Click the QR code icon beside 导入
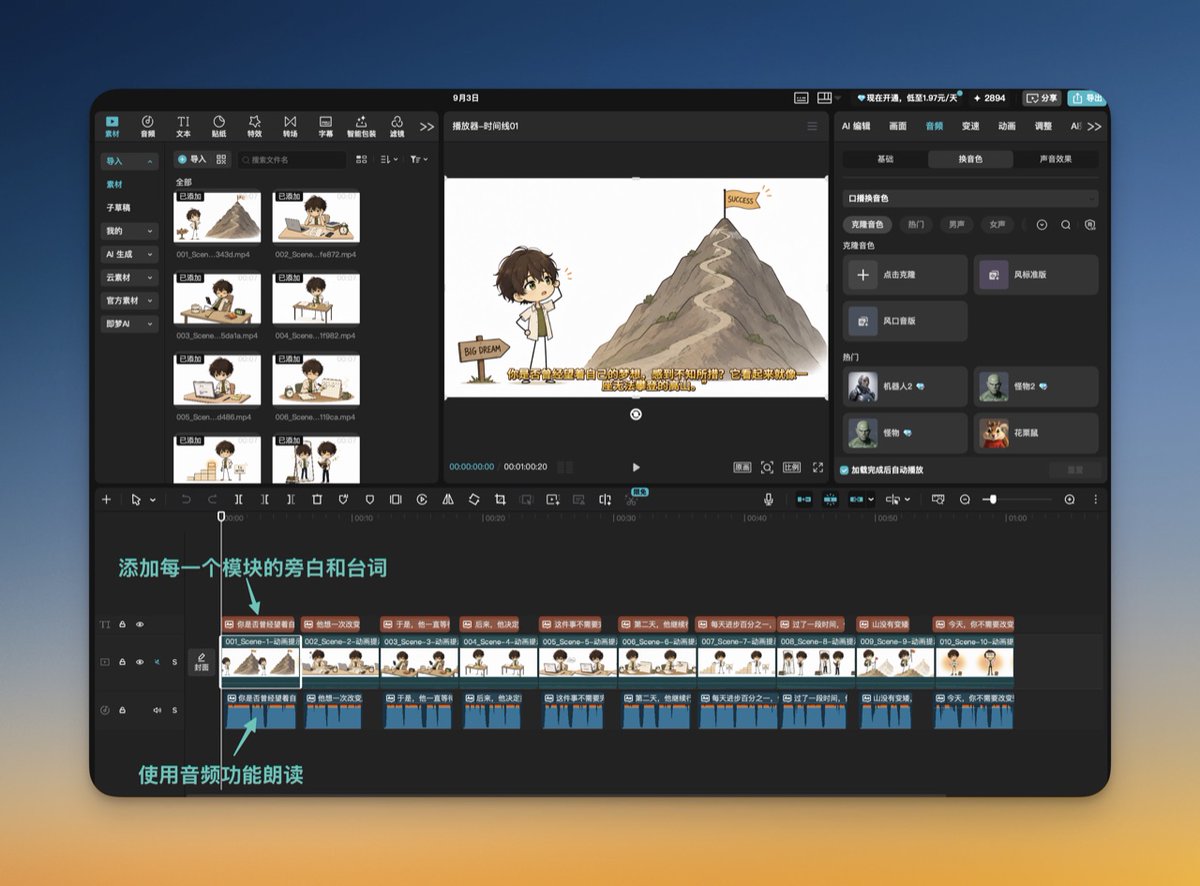This screenshot has width=1200, height=886. (x=221, y=159)
